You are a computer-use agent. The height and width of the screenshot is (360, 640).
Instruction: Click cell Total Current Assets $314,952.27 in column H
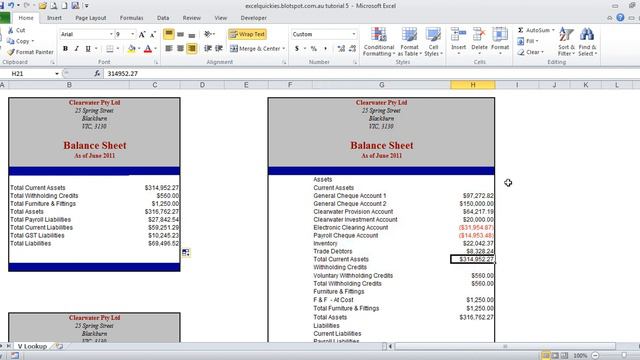(473, 259)
